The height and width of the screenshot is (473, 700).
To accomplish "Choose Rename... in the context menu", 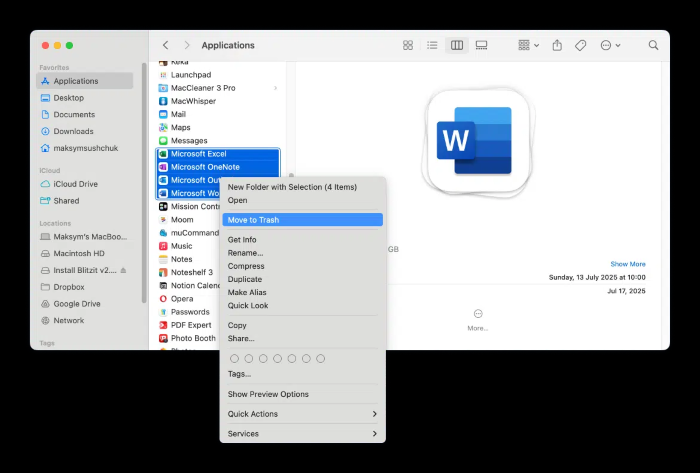I will [x=302, y=253].
